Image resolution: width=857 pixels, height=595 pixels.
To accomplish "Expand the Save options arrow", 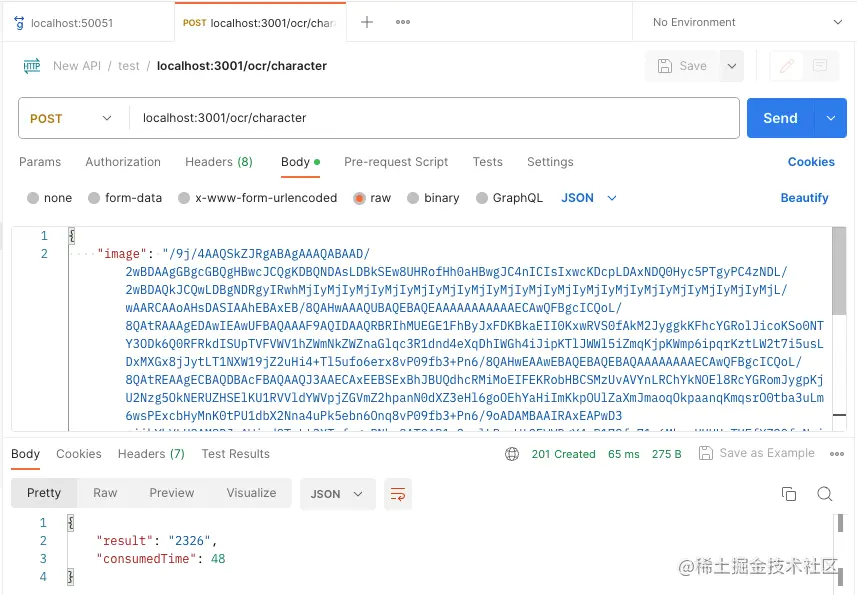I will pos(732,66).
